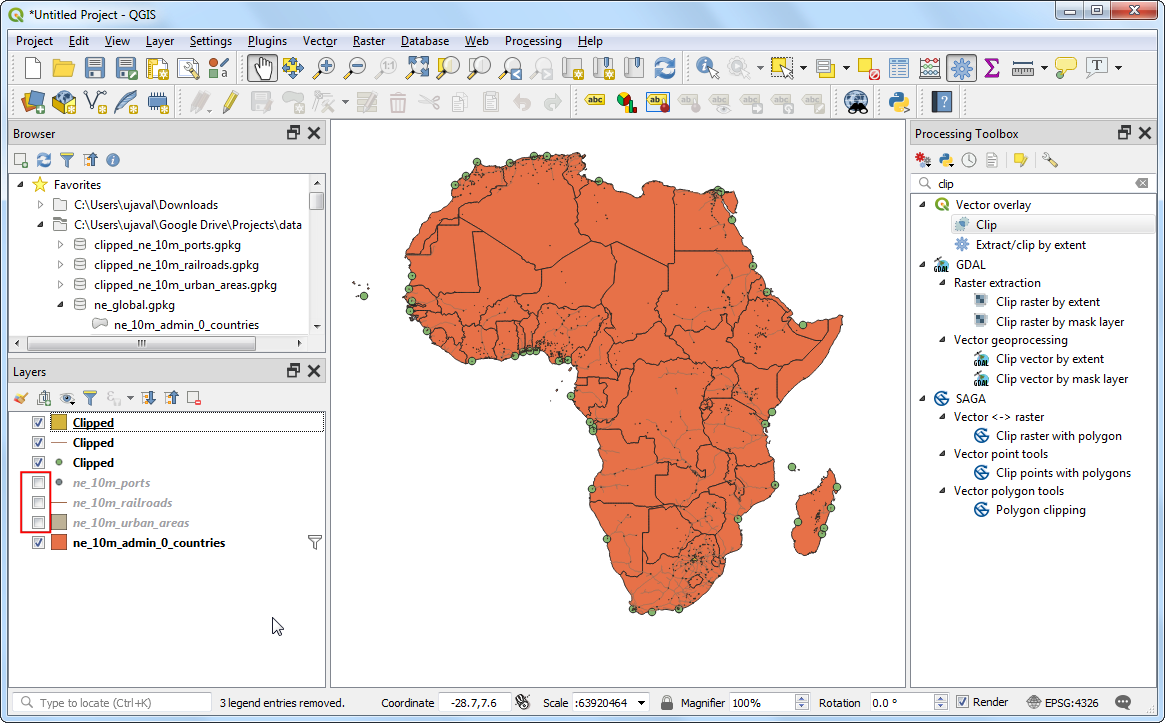Click the Identify Features tool
This screenshot has width=1165, height=723.
707,68
